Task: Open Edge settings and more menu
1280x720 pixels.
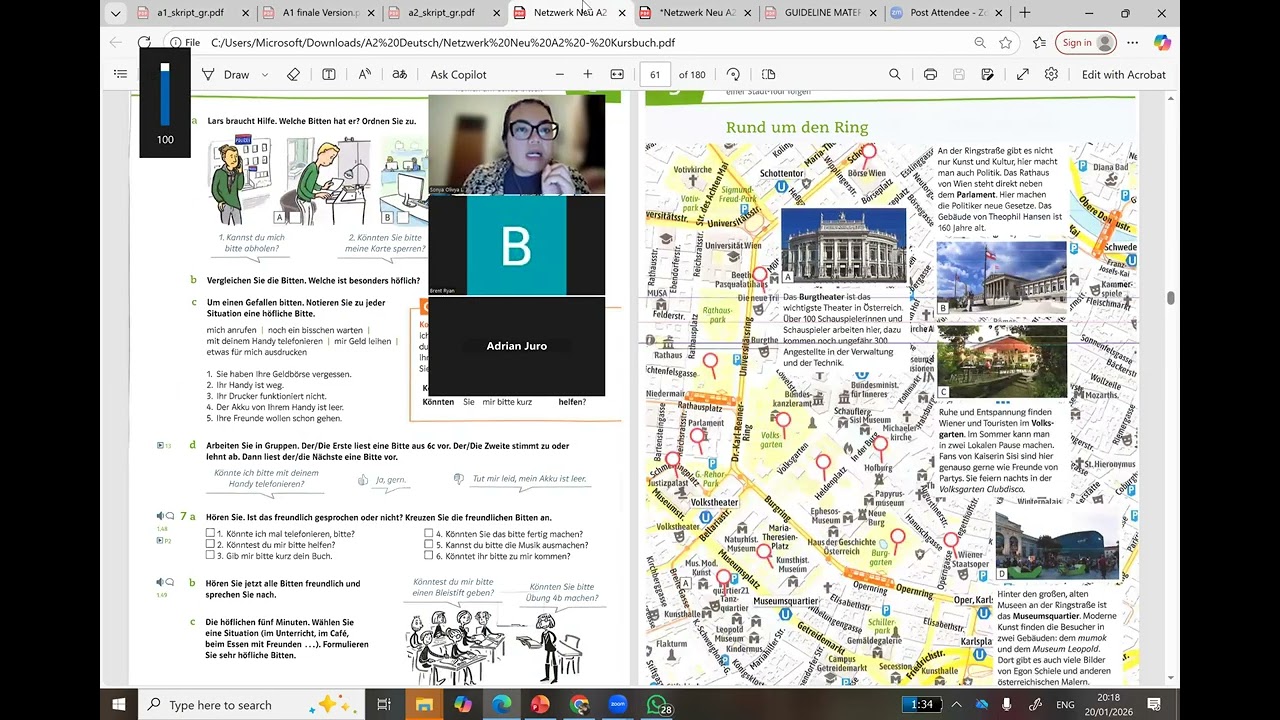Action: [1132, 43]
